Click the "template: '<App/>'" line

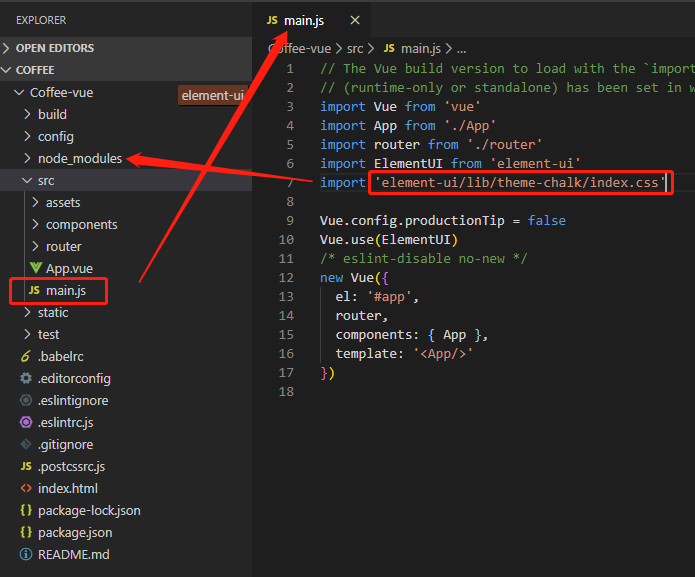(x=404, y=354)
